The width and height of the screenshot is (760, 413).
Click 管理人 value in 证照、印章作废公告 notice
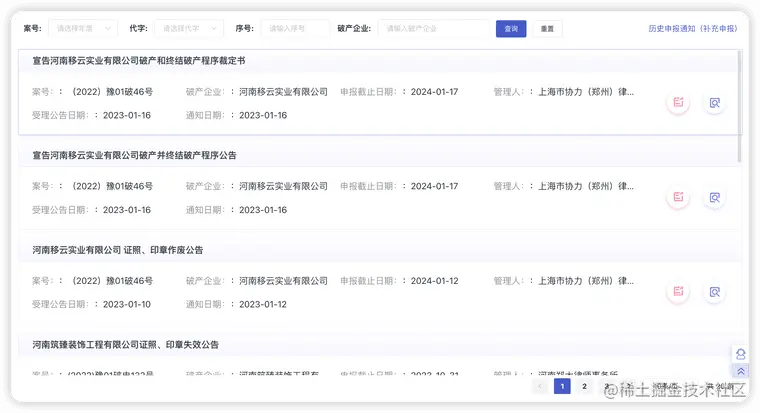(586, 281)
